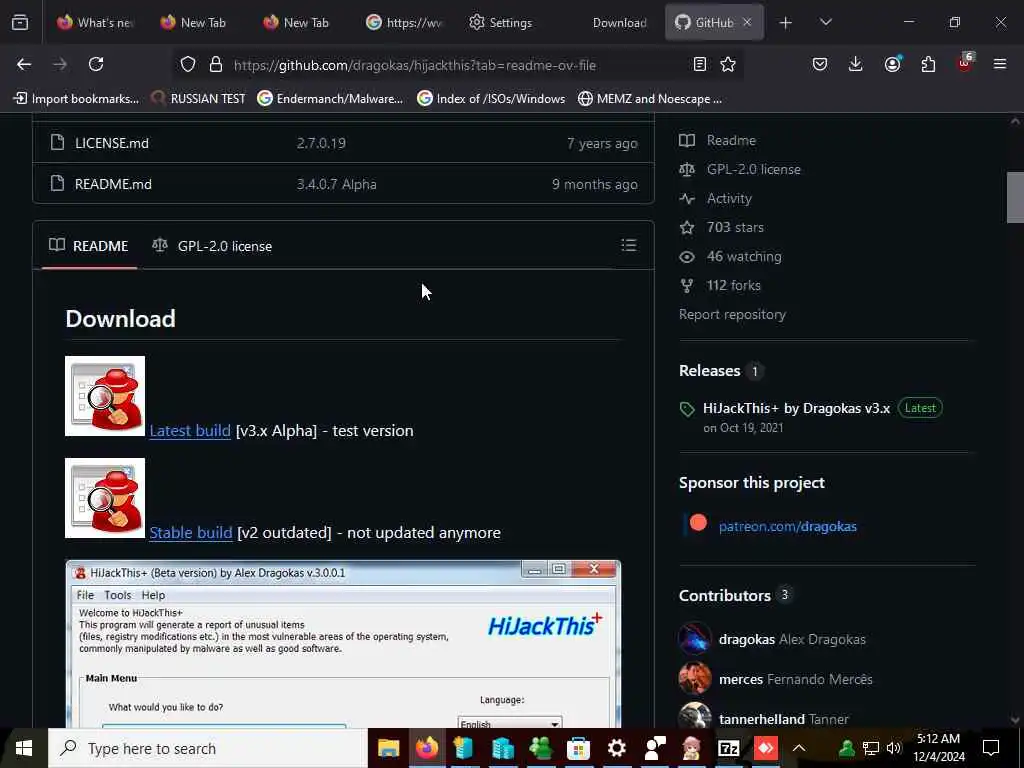The height and width of the screenshot is (768, 1024).
Task: Open File Explorer from the taskbar
Action: [389, 748]
